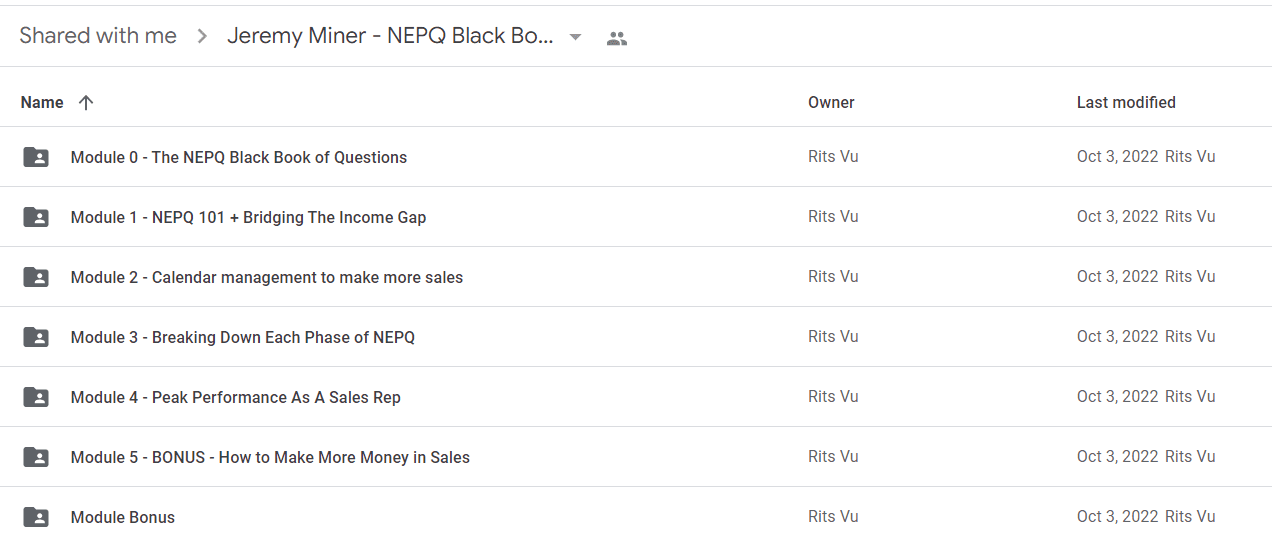1272x543 pixels.
Task: Click the Module 1 shared folder icon
Action: [36, 217]
